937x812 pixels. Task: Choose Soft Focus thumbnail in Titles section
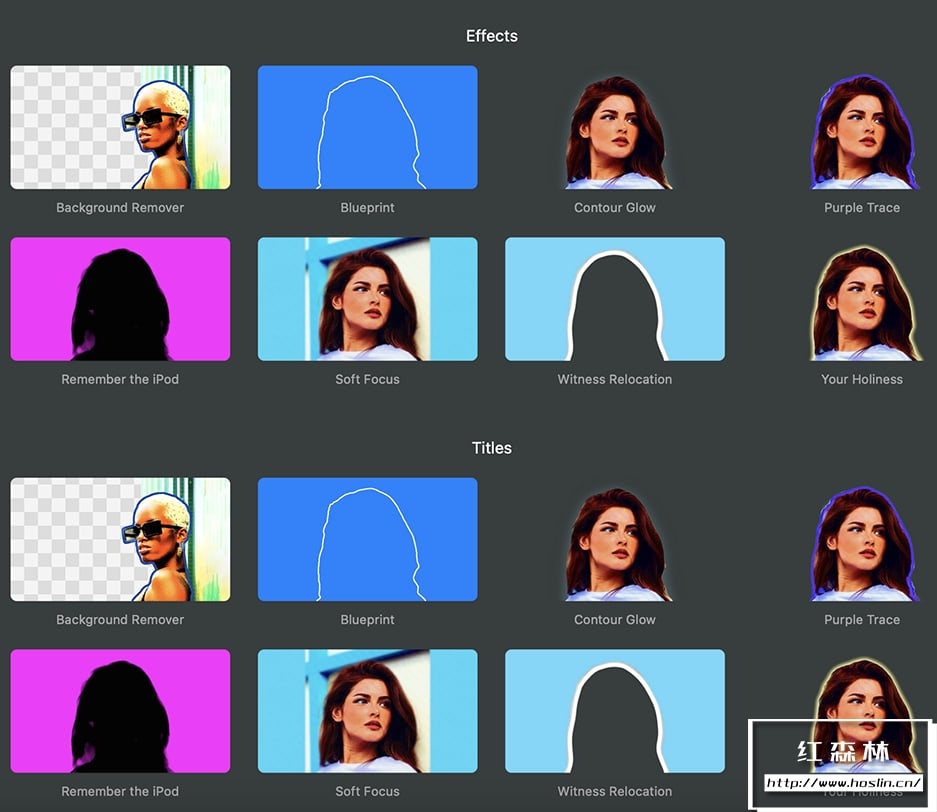(368, 711)
